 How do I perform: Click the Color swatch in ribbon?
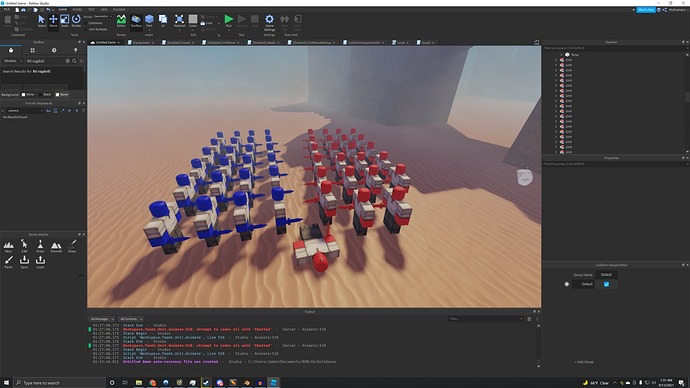[193, 19]
